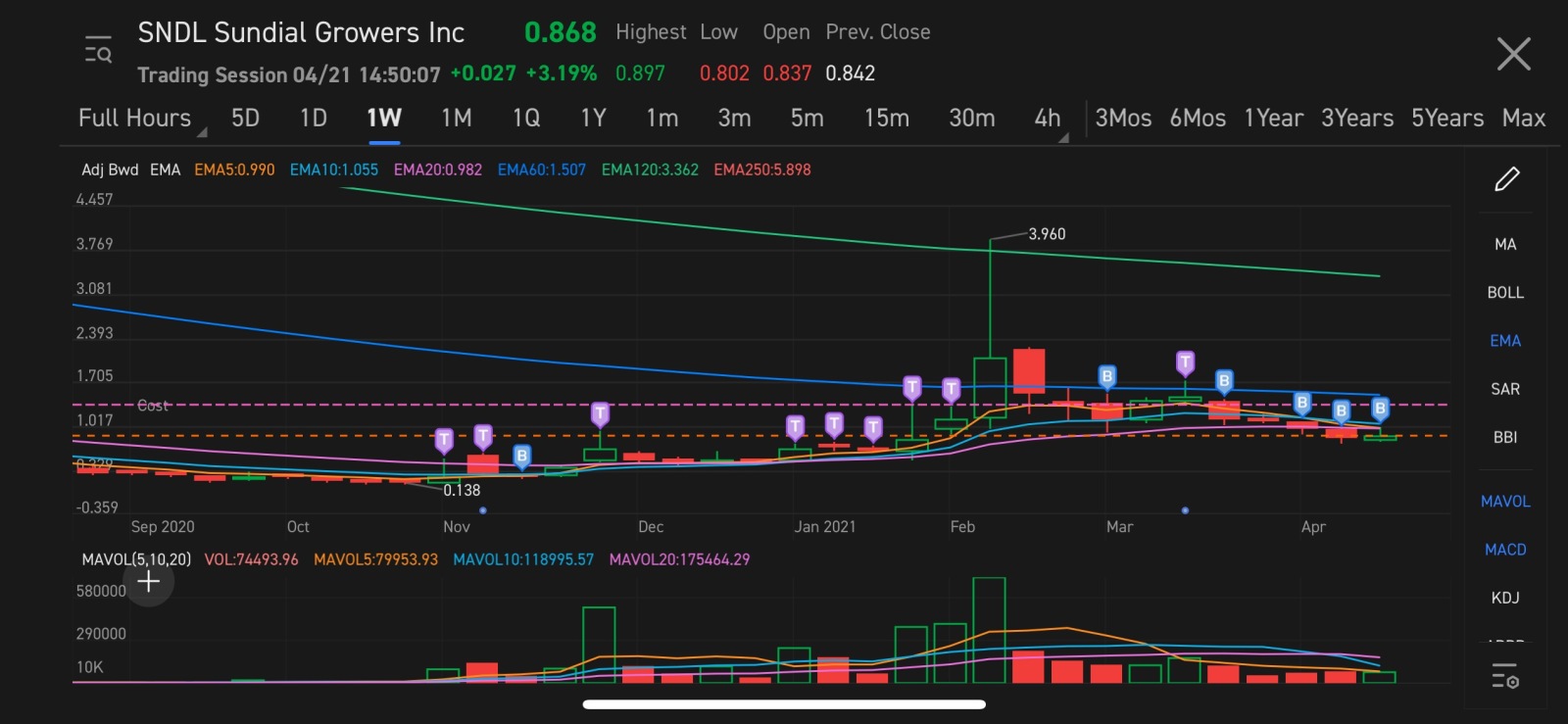
Task: Tap the B trade marker near Nov low
Action: pyautogui.click(x=521, y=456)
